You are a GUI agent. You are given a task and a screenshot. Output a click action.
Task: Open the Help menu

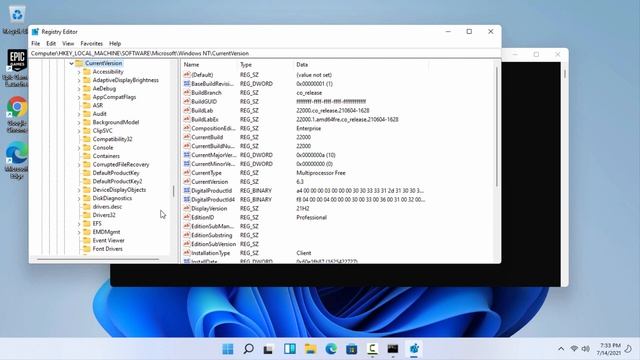(x=115, y=43)
